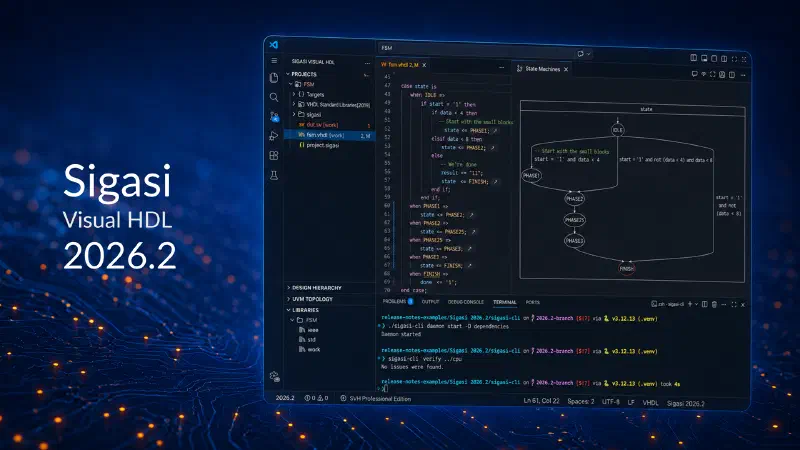Open the Run and Debug view
This screenshot has height=450, width=800.
coord(274,136)
